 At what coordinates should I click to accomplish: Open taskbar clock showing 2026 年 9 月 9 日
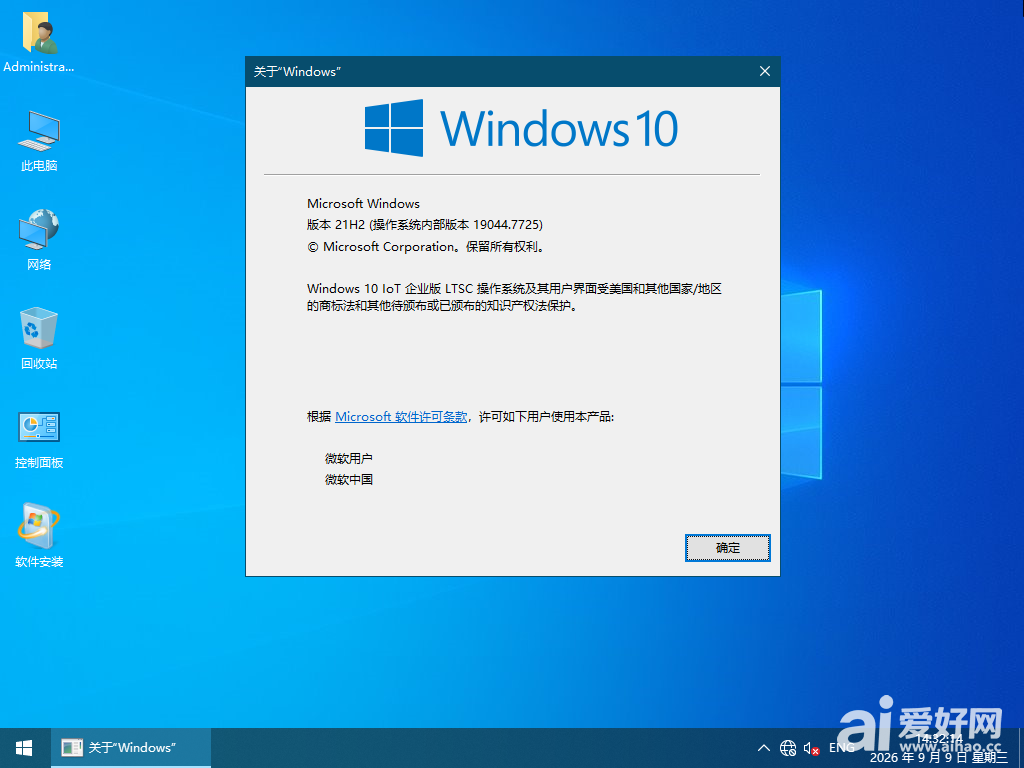pyautogui.click(x=939, y=748)
